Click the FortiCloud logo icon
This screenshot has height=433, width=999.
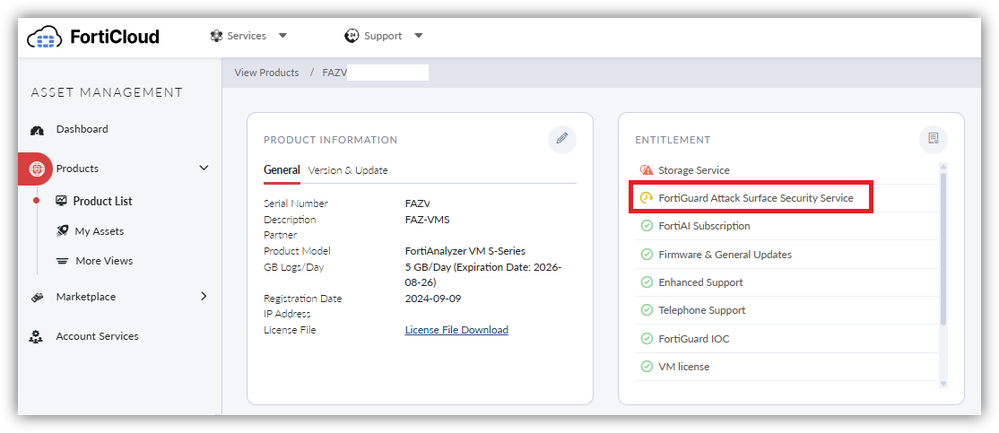pyautogui.click(x=44, y=38)
